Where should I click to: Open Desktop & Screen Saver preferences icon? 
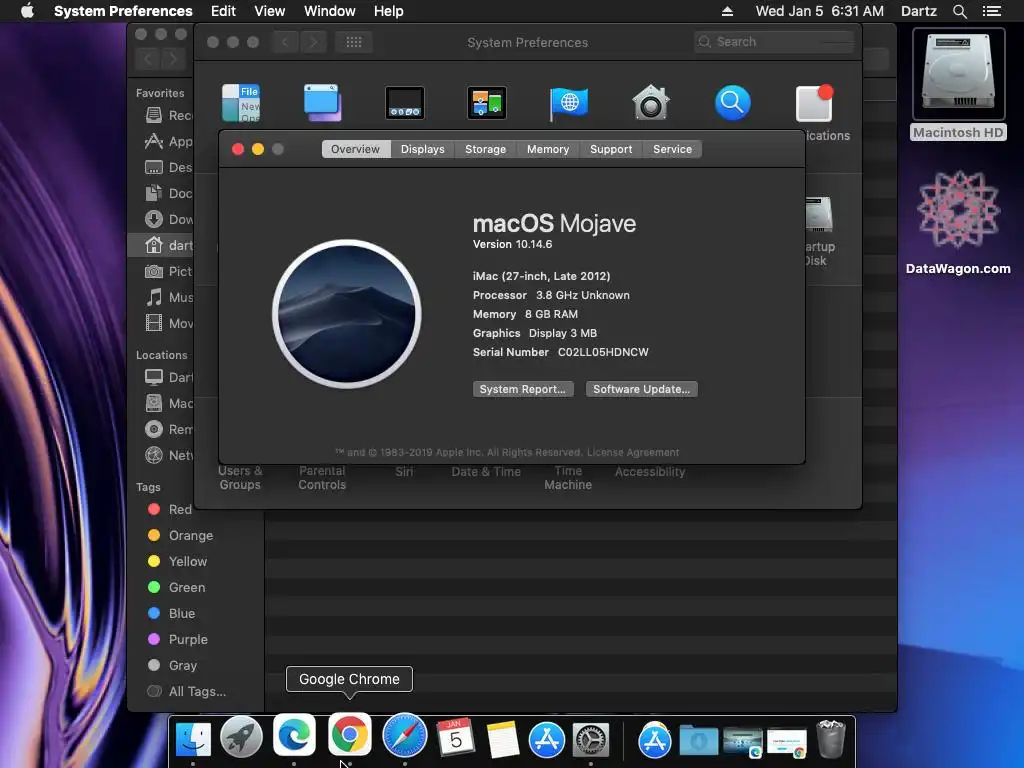tap(323, 103)
